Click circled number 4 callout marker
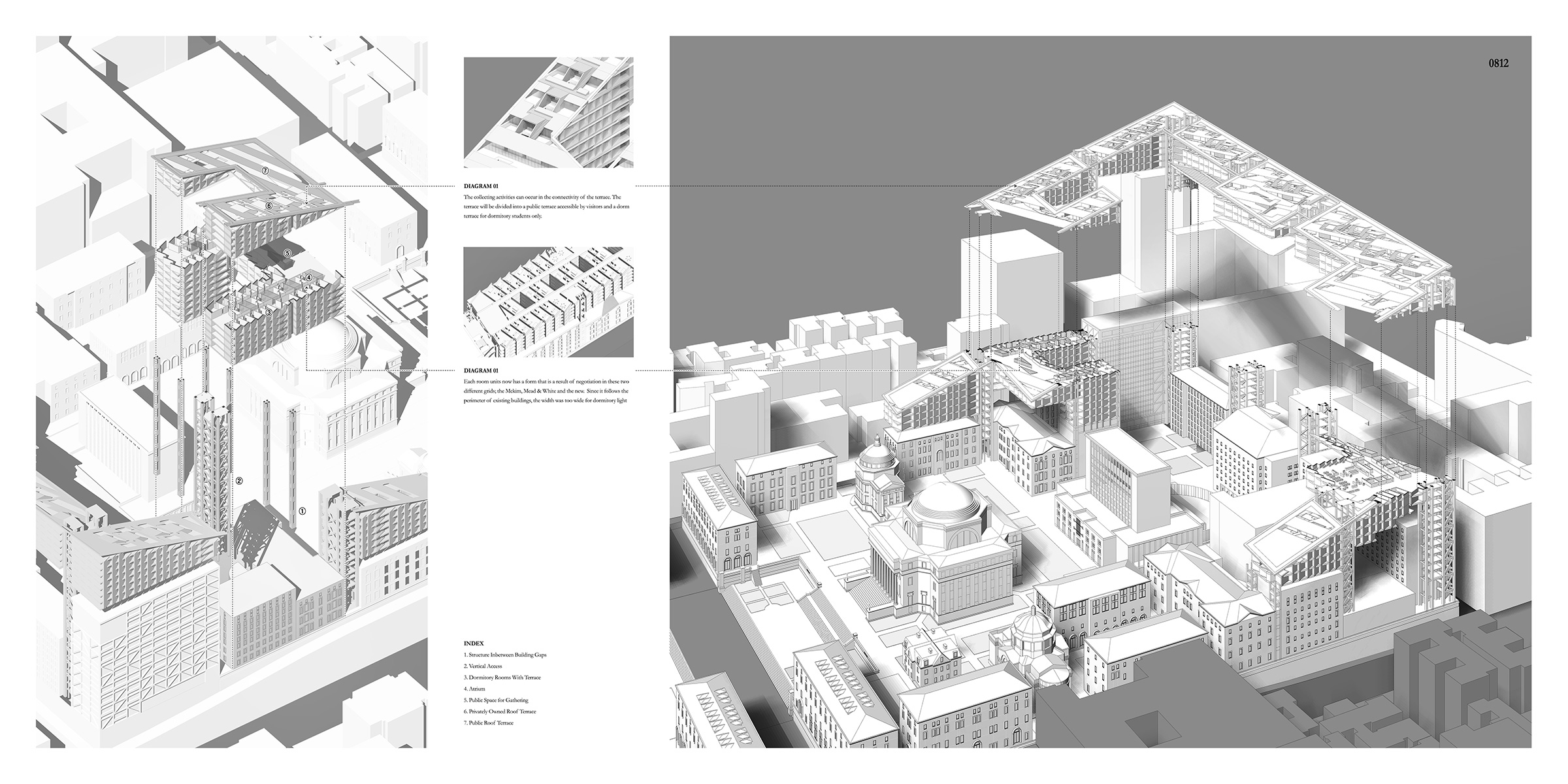The image size is (1568, 784). (308, 277)
